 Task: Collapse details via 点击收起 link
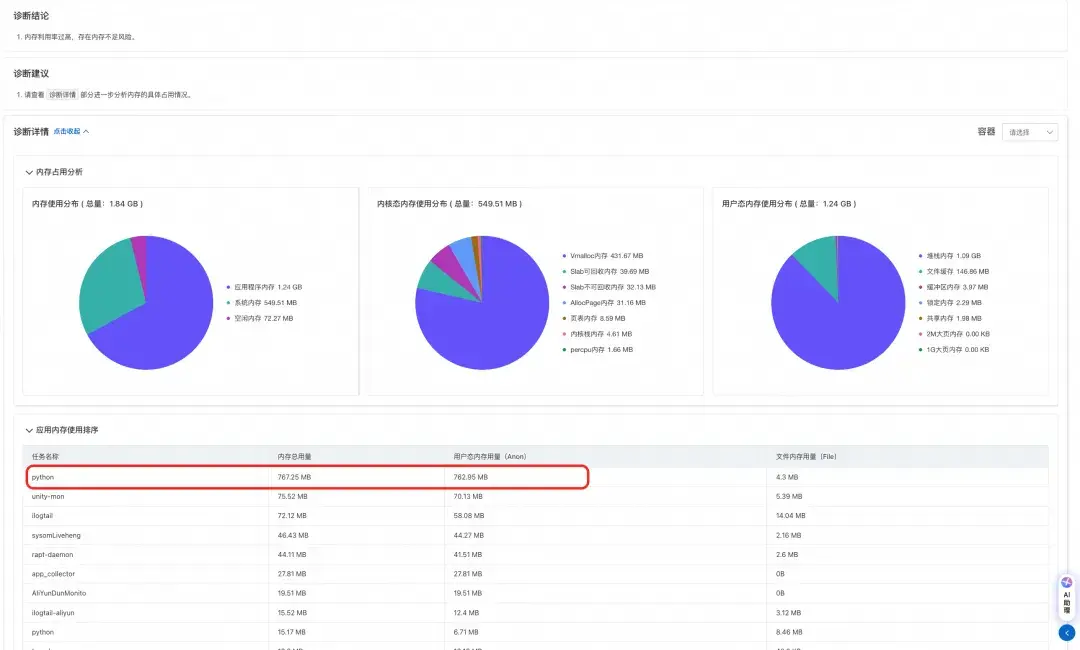[72, 131]
